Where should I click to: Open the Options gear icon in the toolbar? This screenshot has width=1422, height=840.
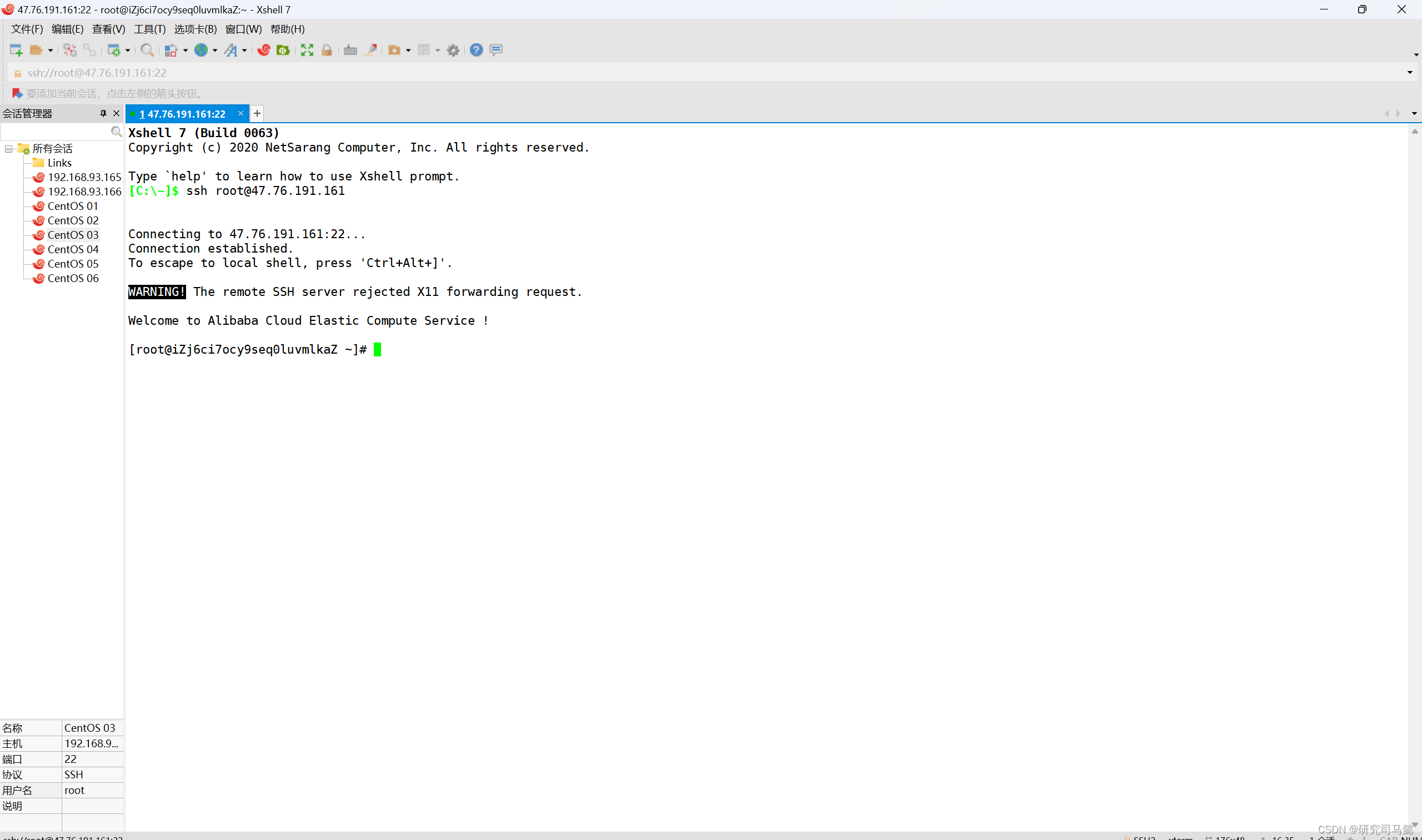pos(453,51)
